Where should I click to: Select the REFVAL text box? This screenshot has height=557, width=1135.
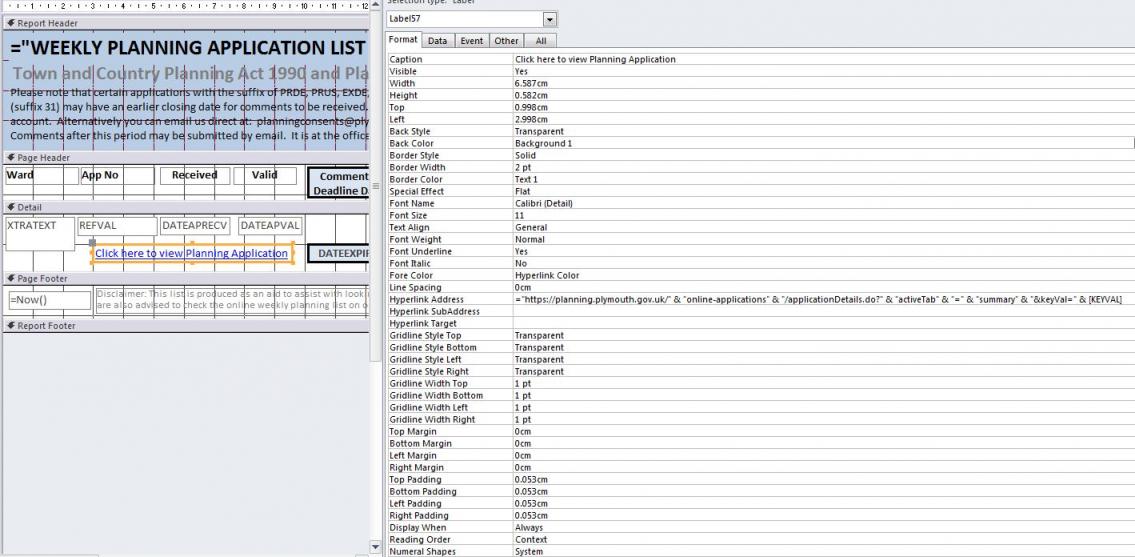(x=117, y=226)
